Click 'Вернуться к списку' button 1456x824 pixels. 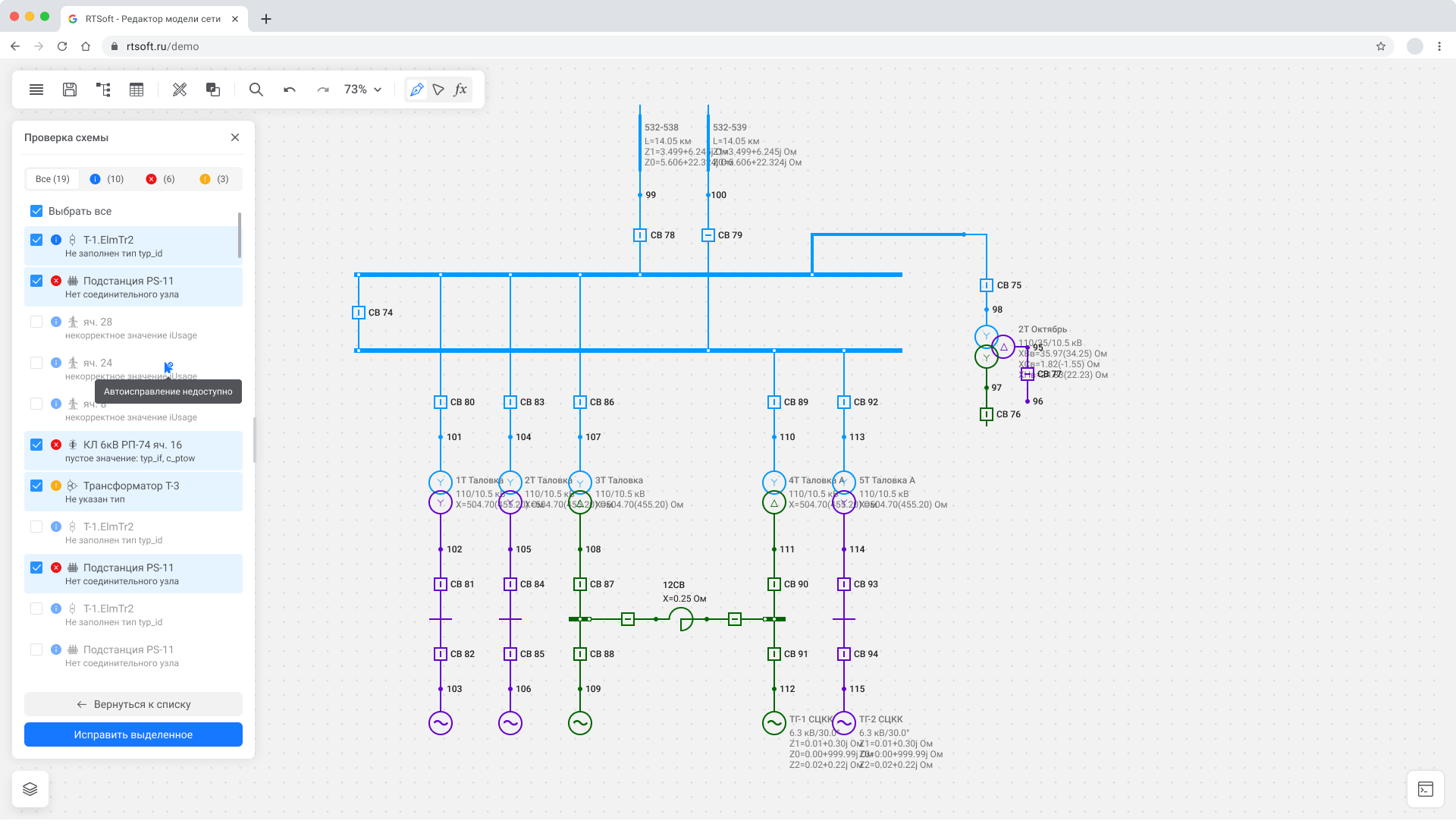point(133,704)
